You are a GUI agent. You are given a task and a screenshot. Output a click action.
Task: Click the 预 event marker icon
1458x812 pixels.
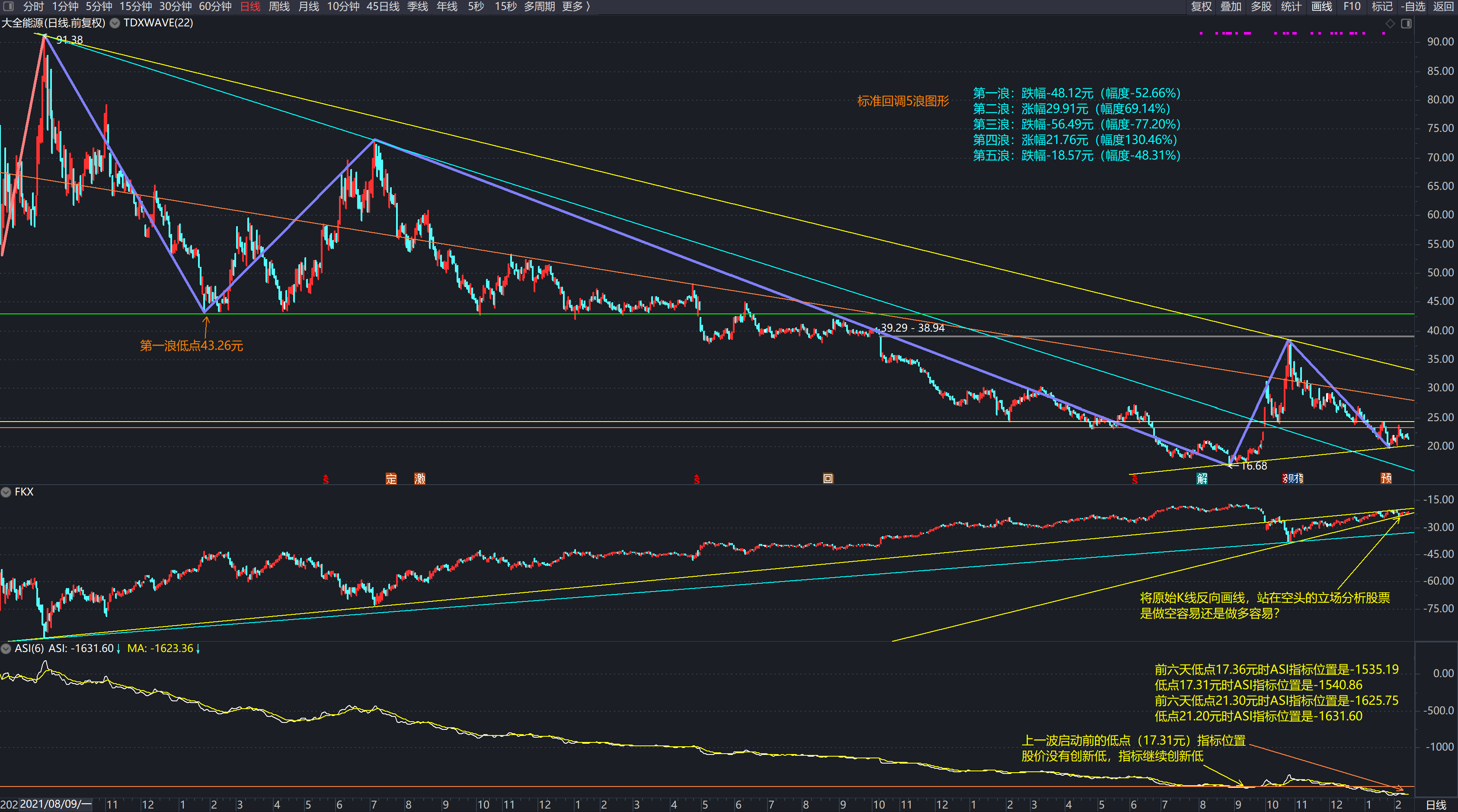[1386, 479]
